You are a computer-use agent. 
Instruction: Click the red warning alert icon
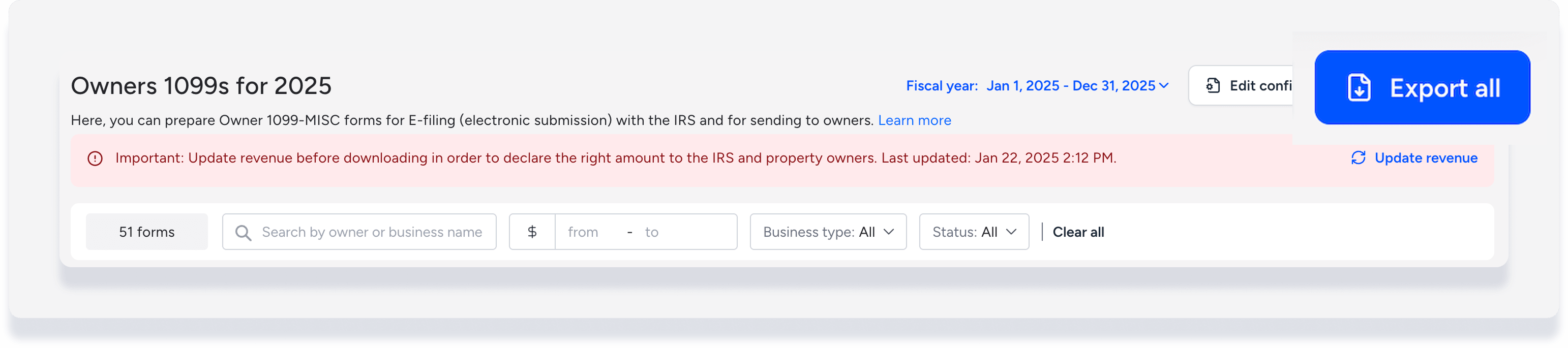coord(95,158)
